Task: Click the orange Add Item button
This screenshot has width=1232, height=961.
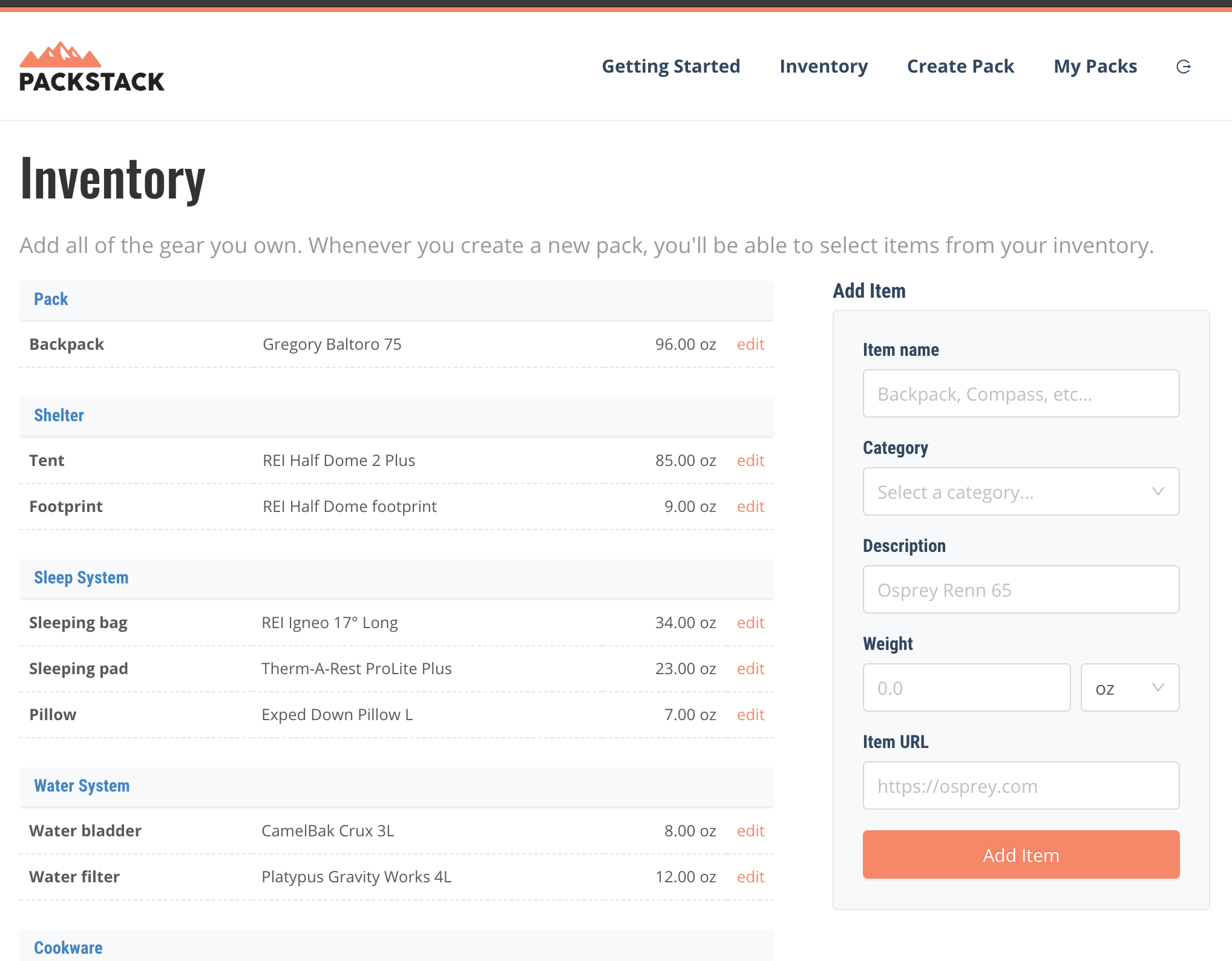Action: click(1021, 854)
